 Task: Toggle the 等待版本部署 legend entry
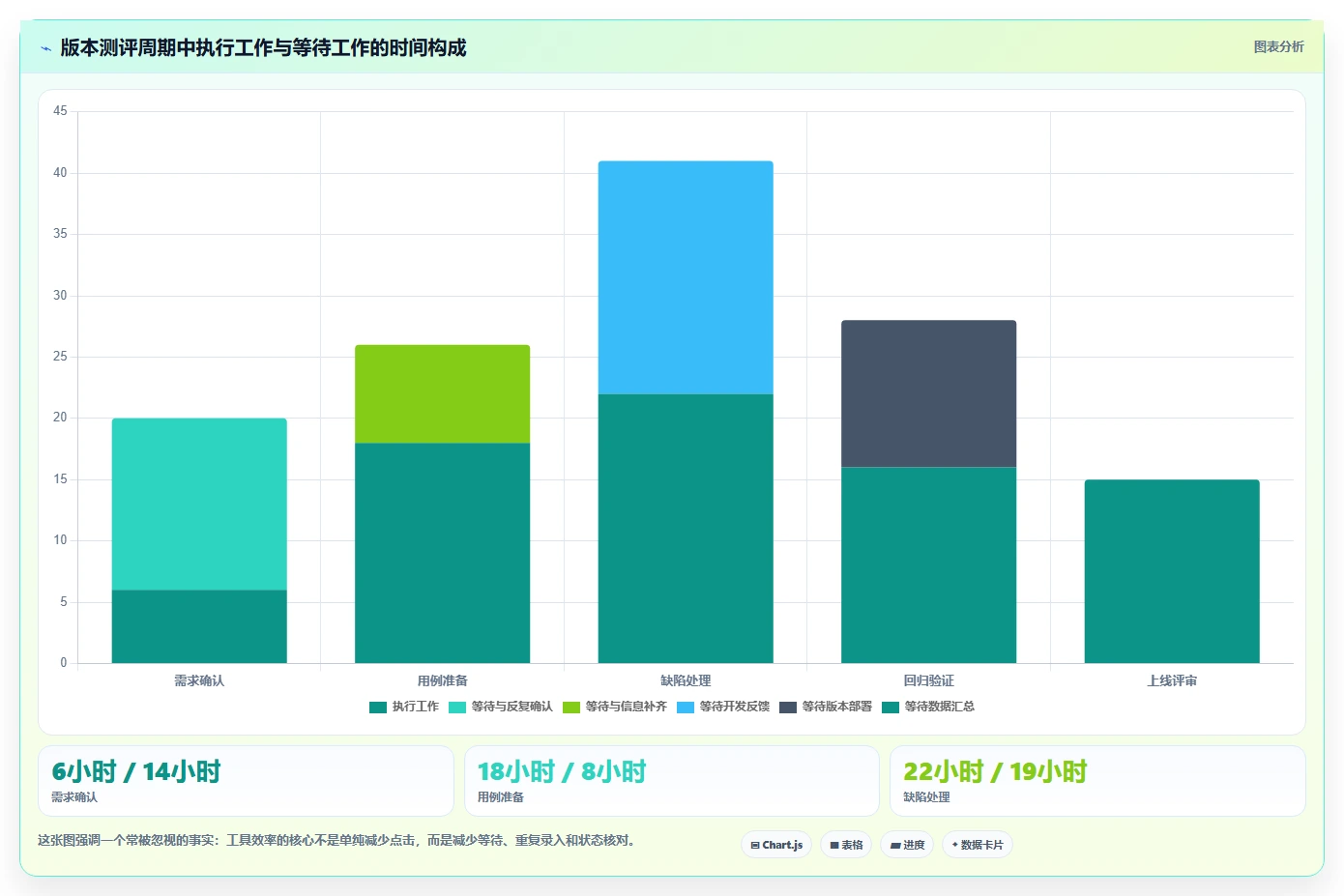point(826,707)
